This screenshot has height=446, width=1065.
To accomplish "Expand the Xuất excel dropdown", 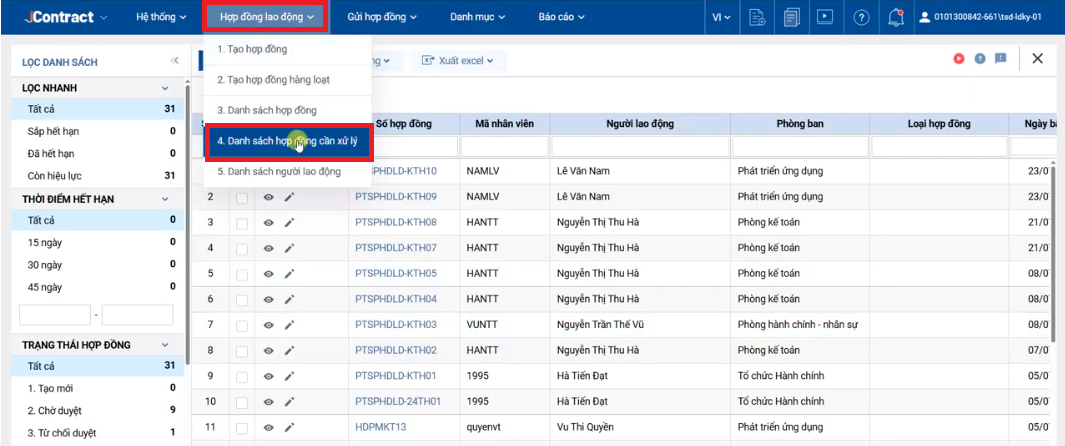I will (x=457, y=60).
